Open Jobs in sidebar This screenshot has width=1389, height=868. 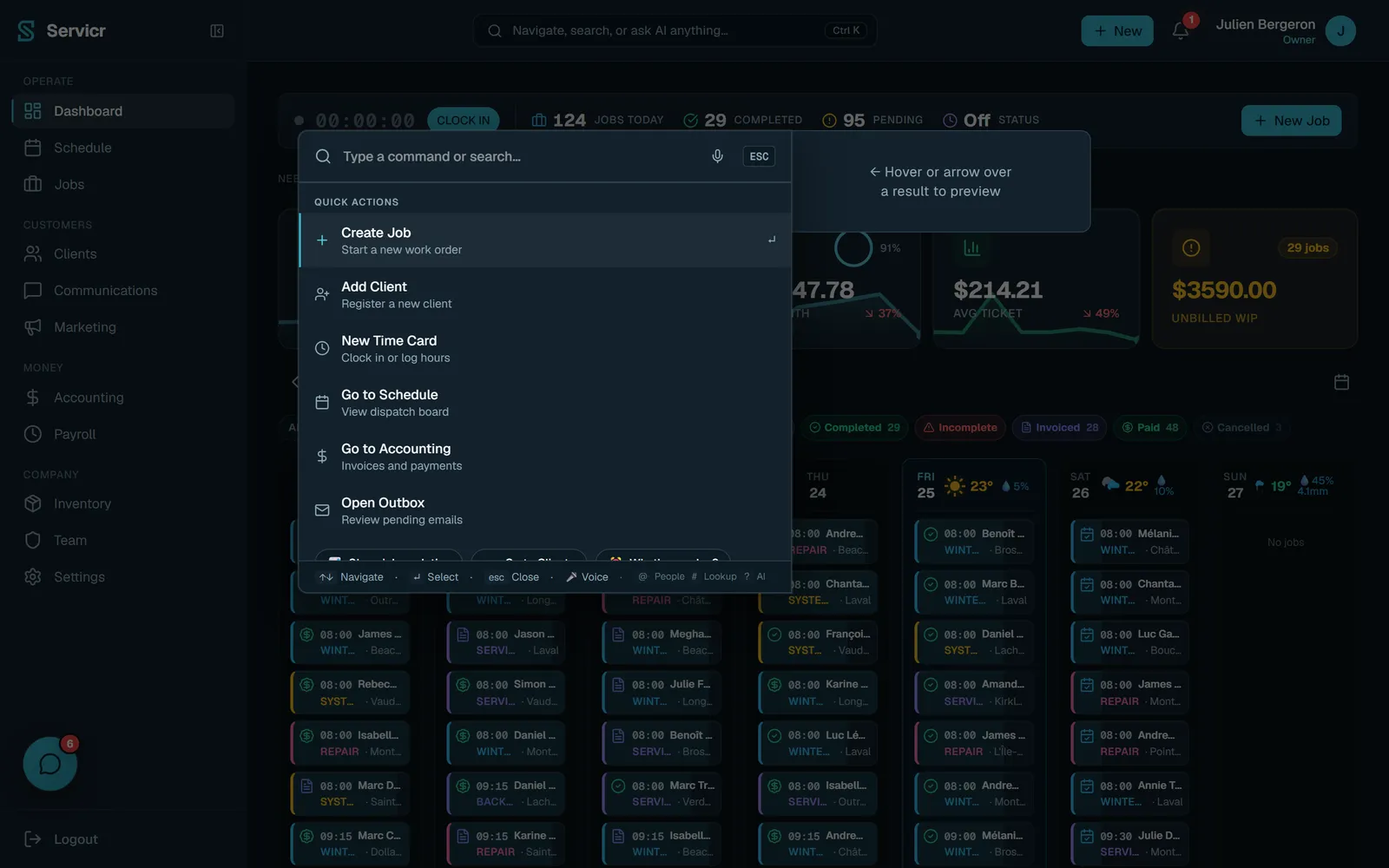[x=123, y=184]
